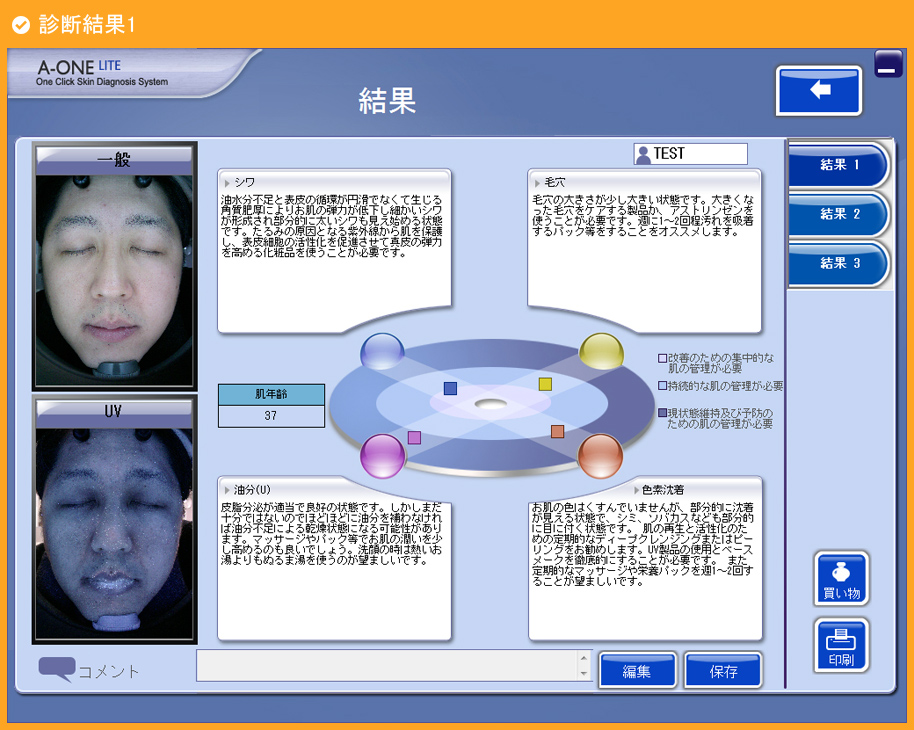Screen dimensions: 914x730
Task: Switch to the 結果 2 tab
Action: pos(840,215)
